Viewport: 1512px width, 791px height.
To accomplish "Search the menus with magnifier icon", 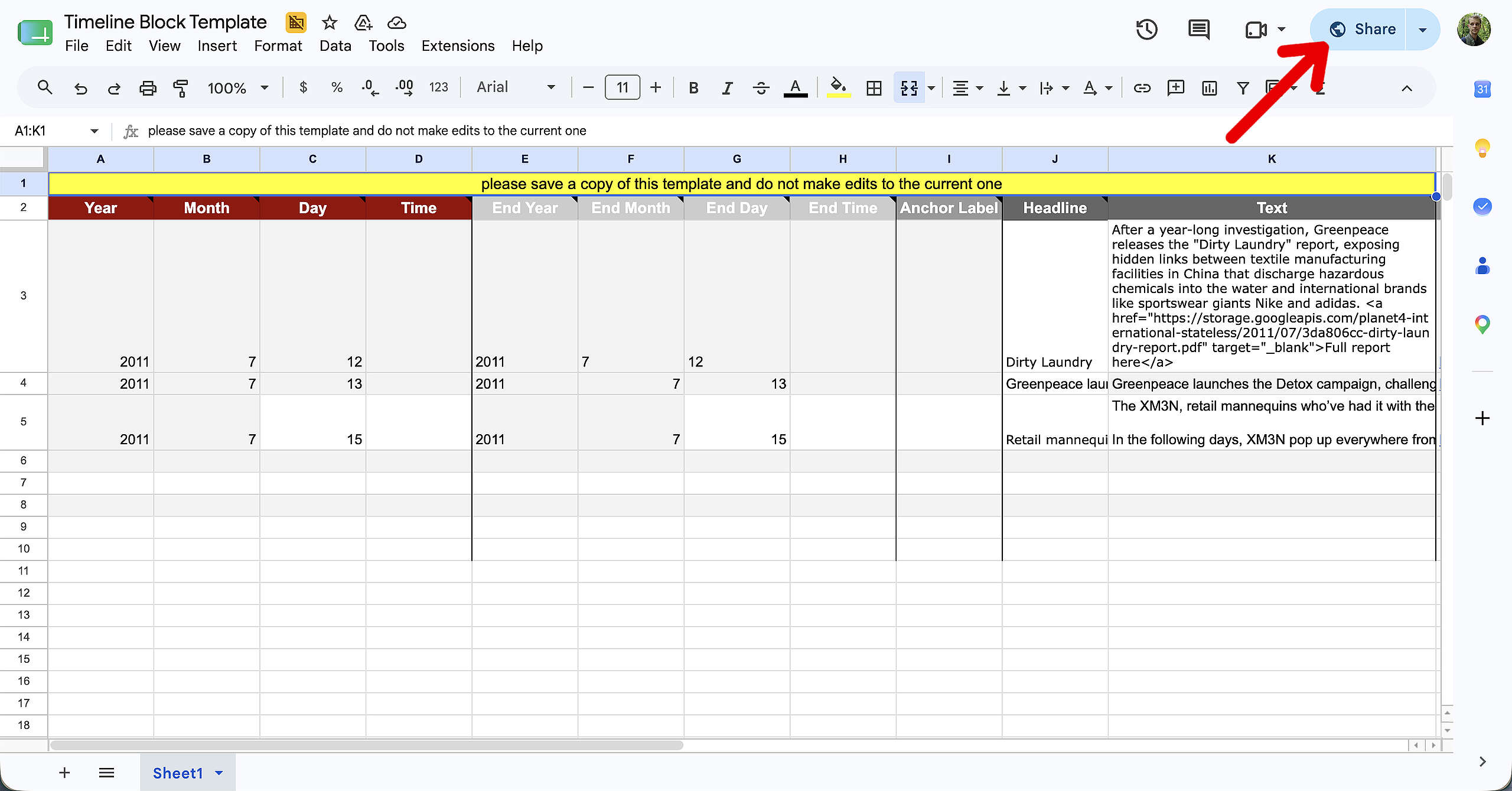I will click(x=45, y=87).
